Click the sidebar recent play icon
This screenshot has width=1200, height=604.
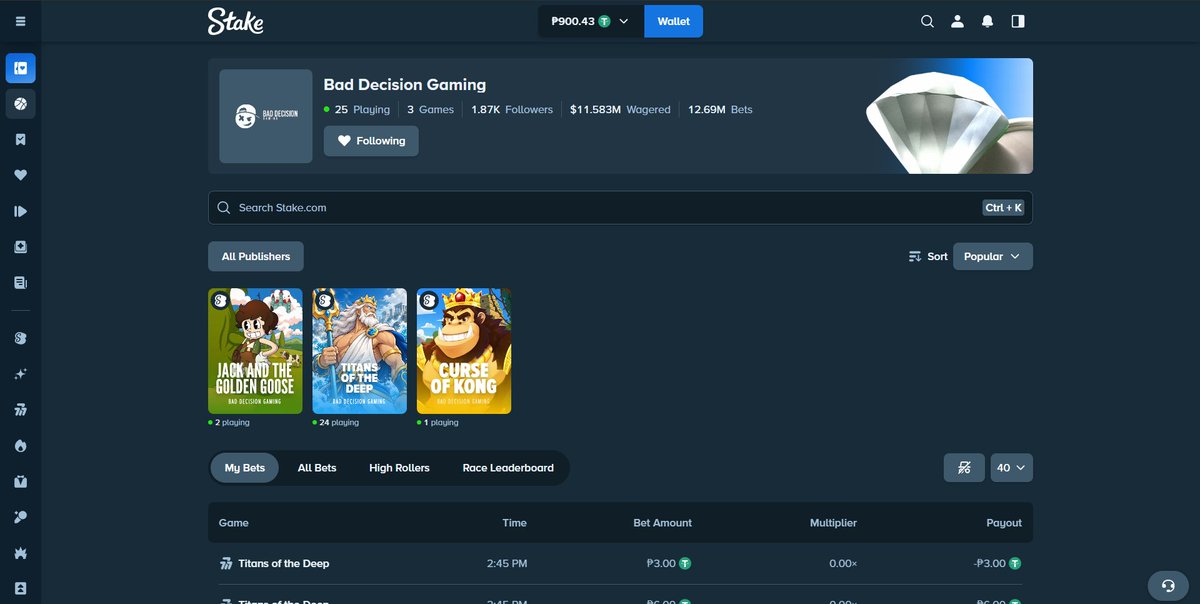point(20,211)
